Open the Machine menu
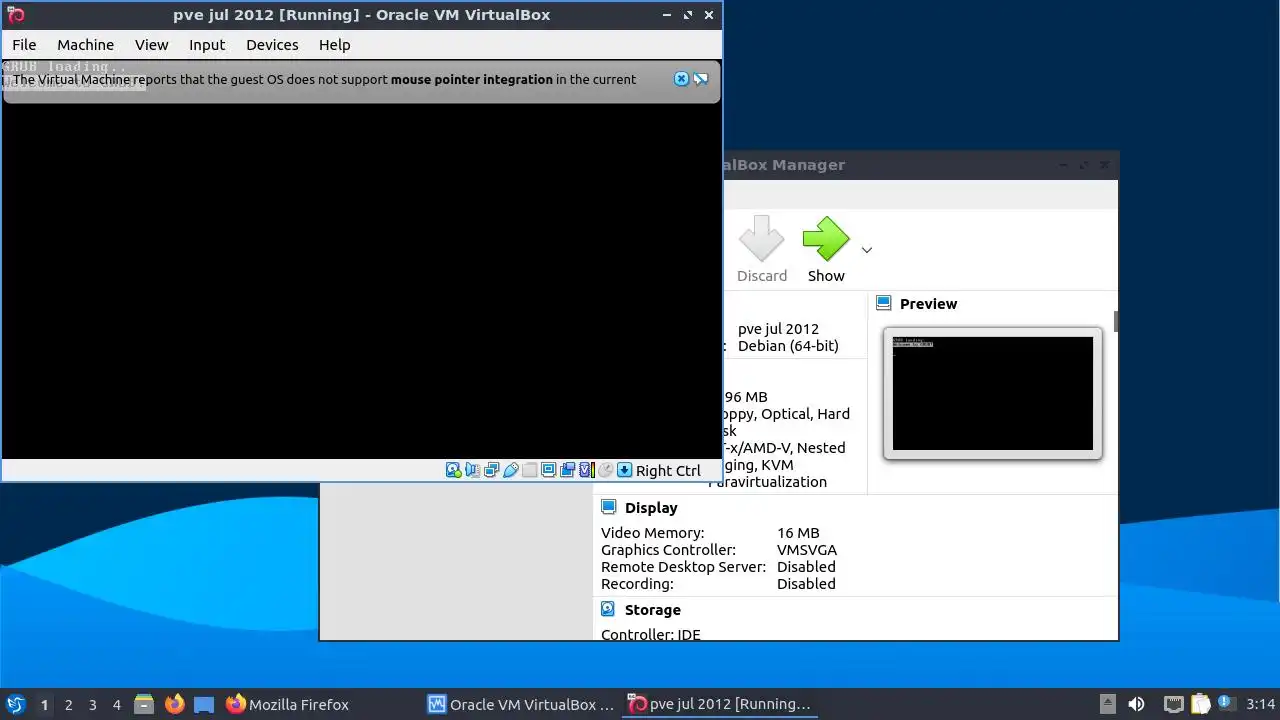This screenshot has width=1280, height=720. tap(85, 45)
